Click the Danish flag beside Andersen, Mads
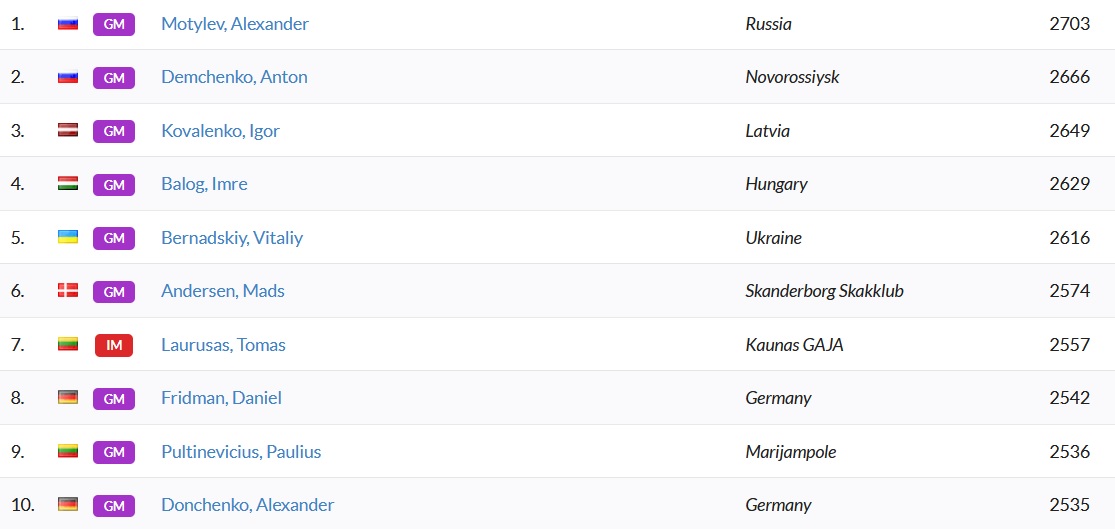 click(x=68, y=290)
